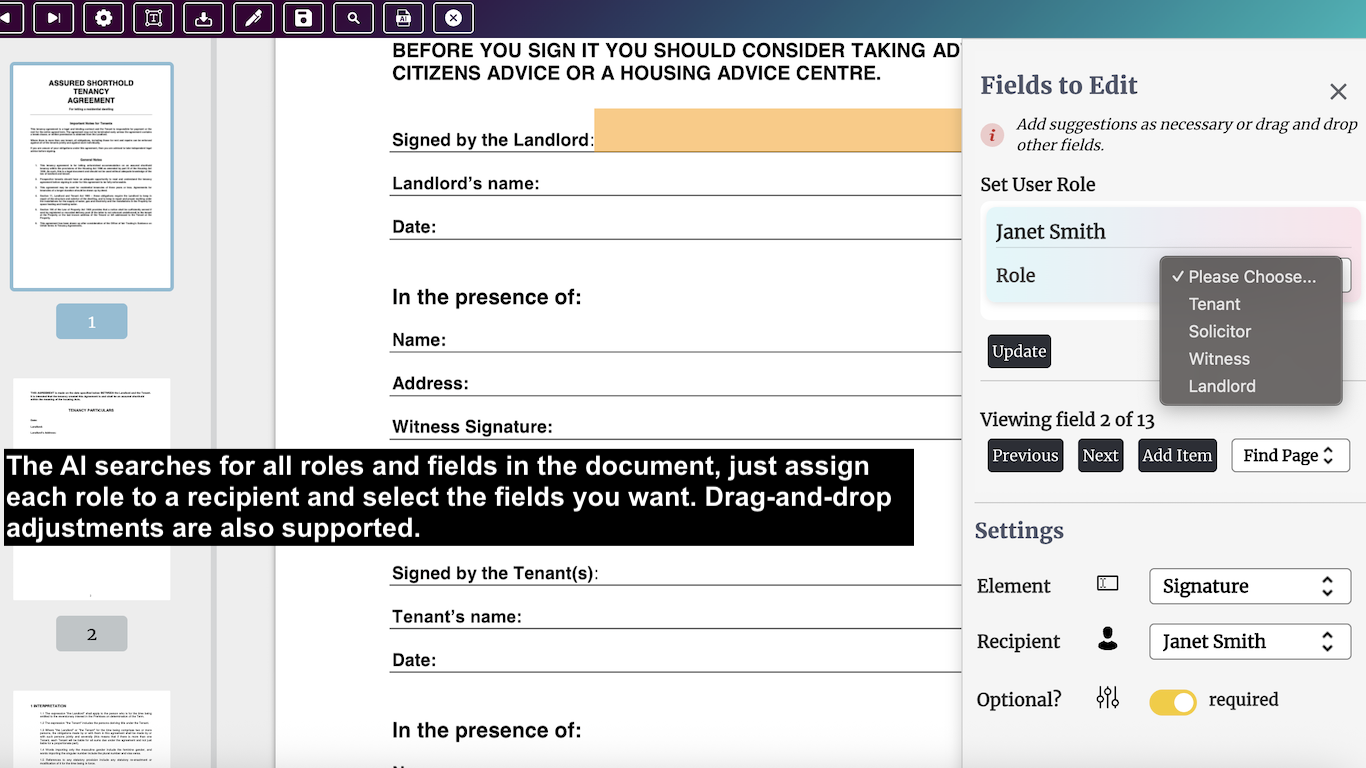Image resolution: width=1366 pixels, height=768 pixels.
Task: Click Next to view the next field
Action: (x=1100, y=455)
